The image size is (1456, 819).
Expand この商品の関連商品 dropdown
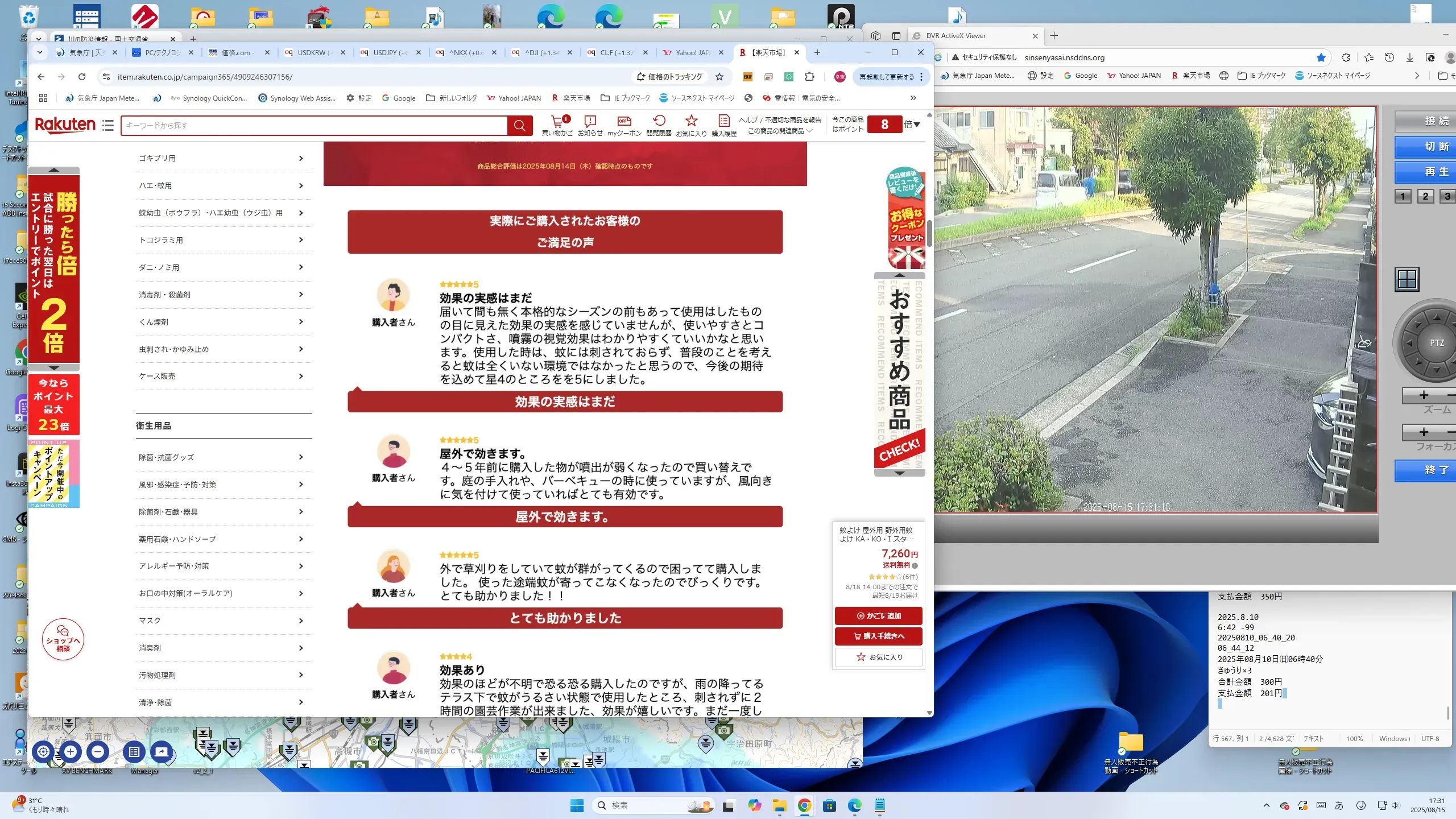point(780,131)
